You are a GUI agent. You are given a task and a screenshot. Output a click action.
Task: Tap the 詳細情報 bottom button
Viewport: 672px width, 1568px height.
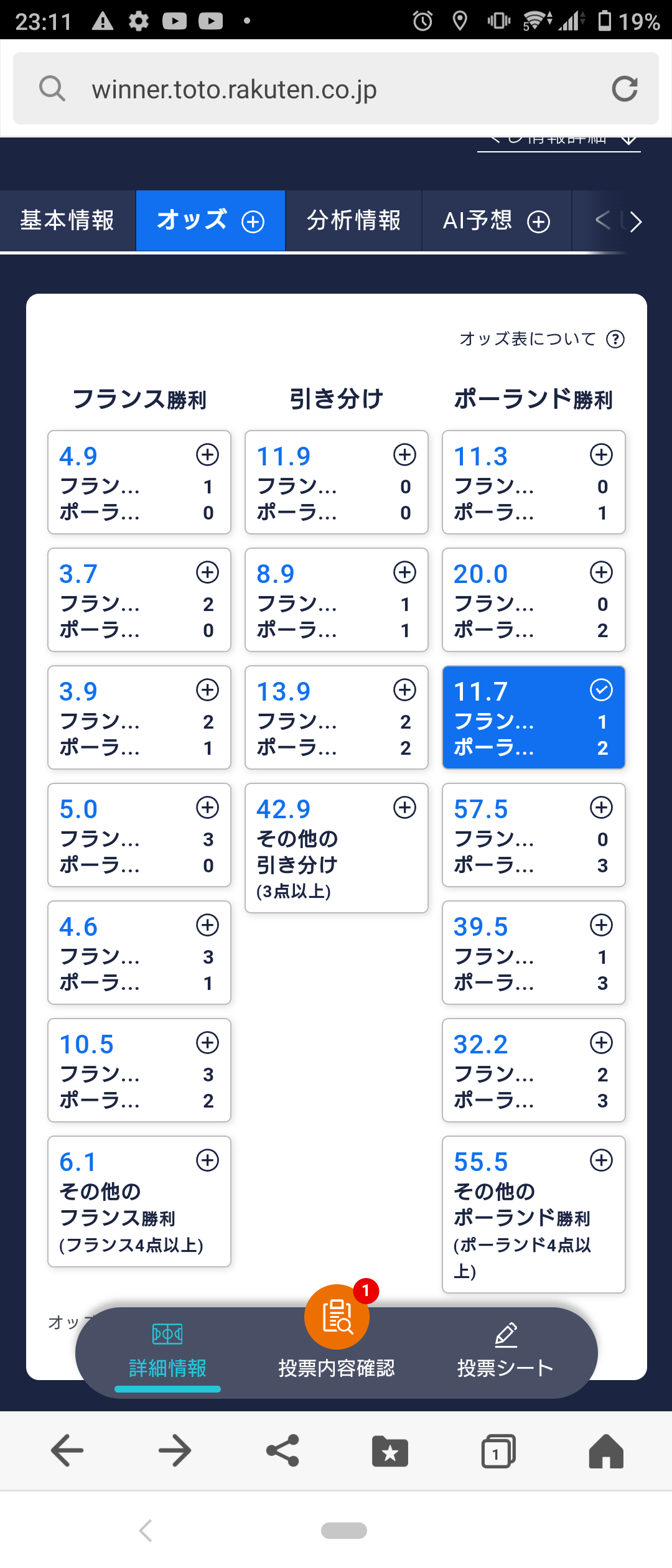click(167, 1351)
